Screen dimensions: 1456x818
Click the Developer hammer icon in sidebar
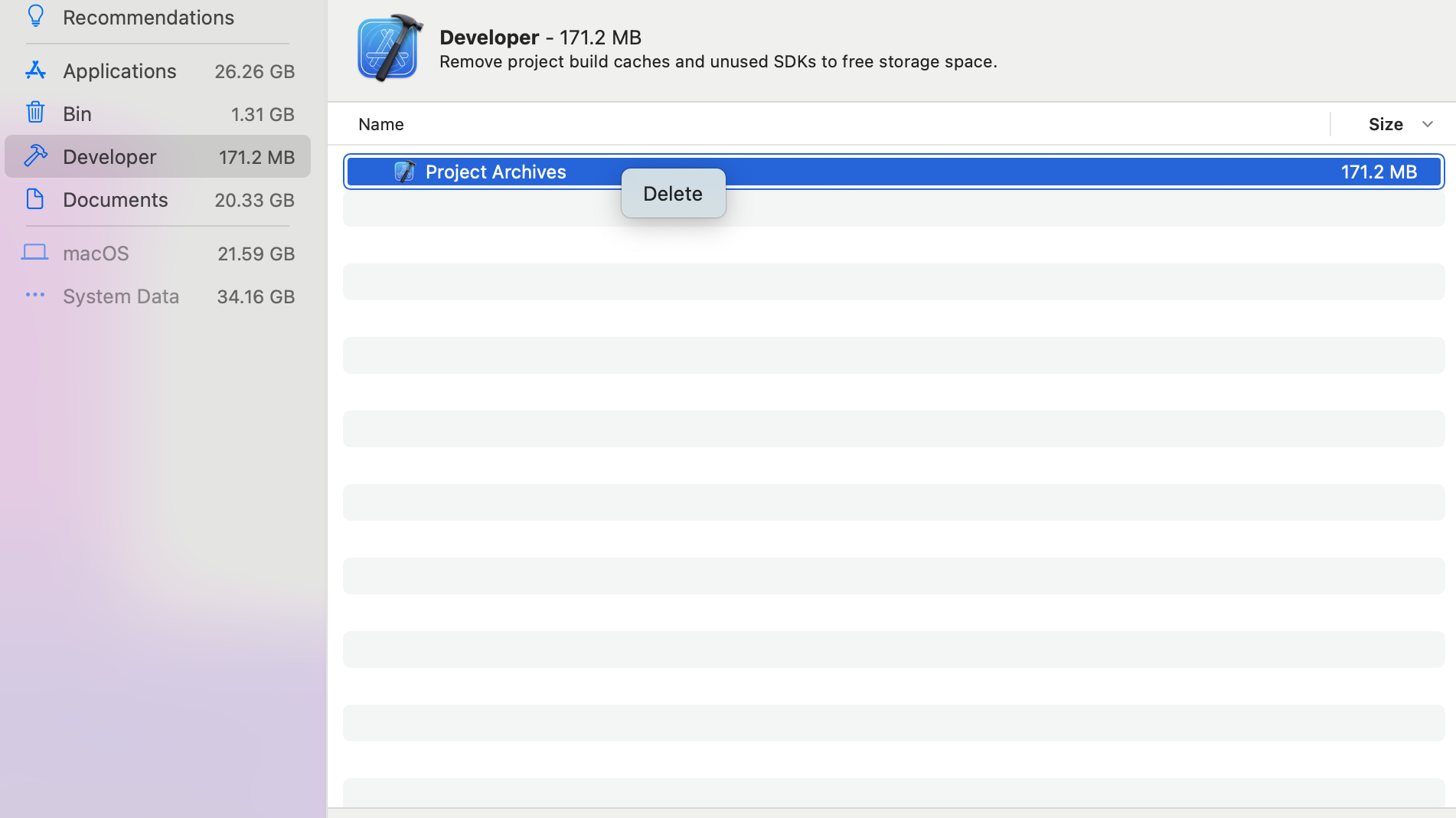[35, 155]
